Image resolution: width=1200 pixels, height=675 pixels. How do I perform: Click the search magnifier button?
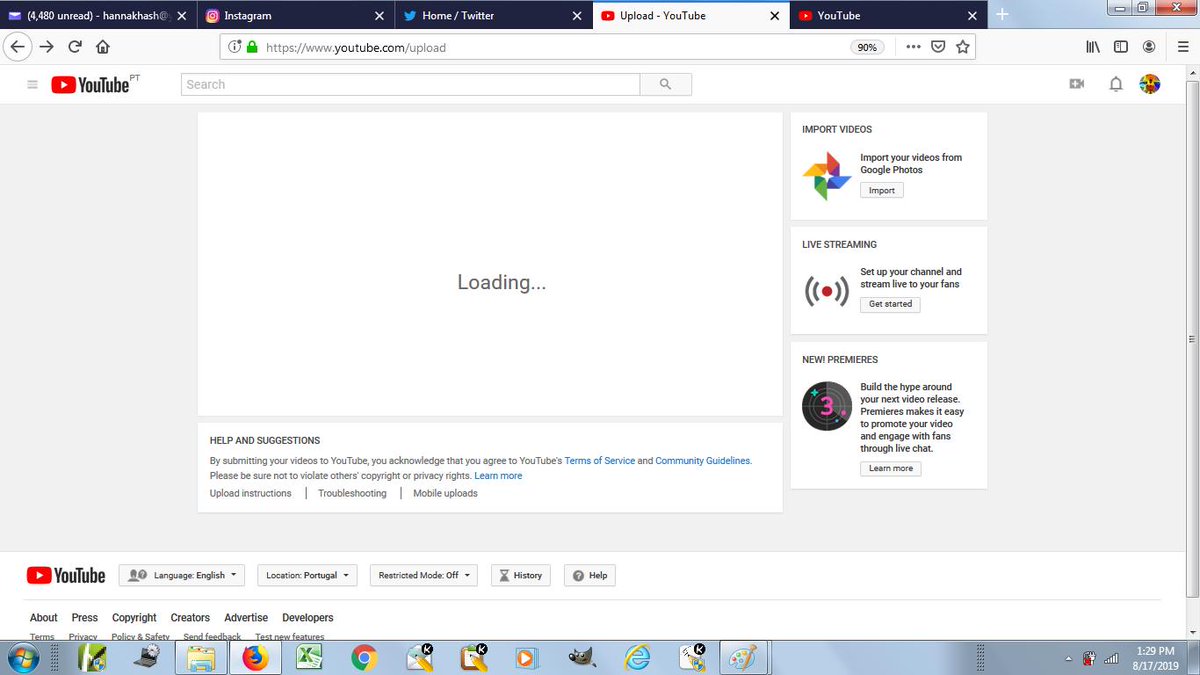coord(666,85)
